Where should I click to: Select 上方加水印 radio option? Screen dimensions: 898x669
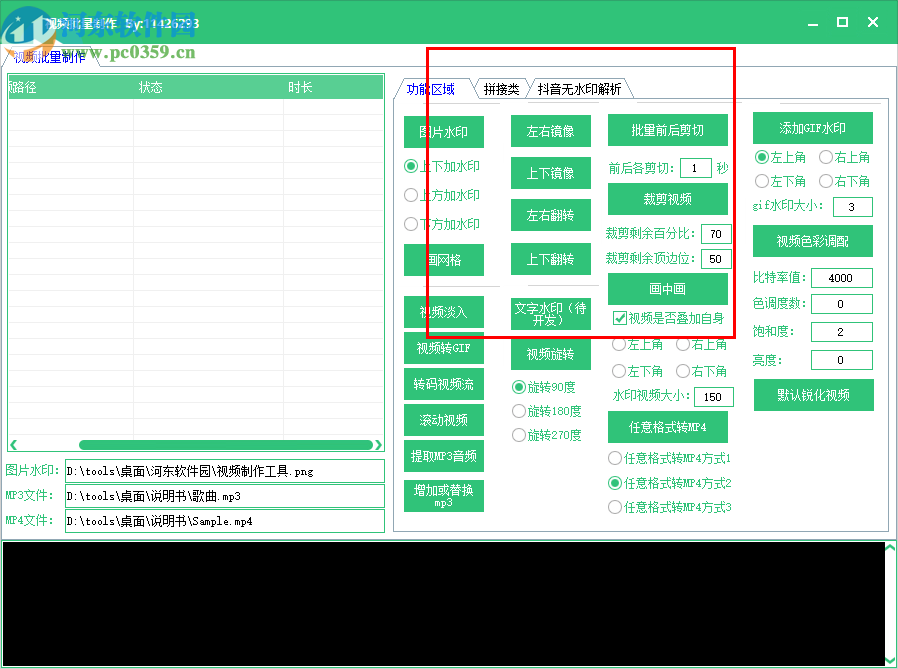pyautogui.click(x=442, y=195)
